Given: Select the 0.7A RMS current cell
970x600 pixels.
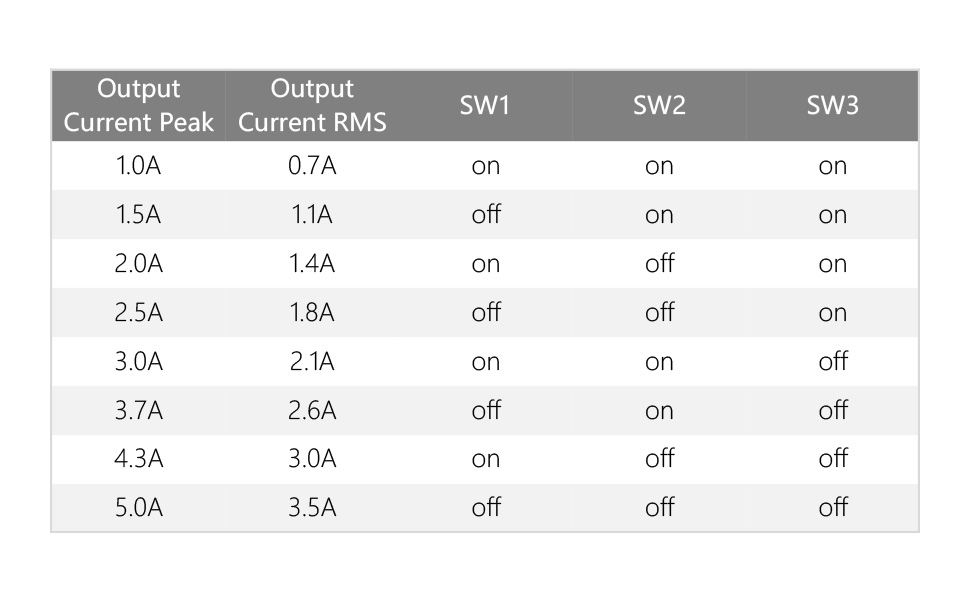Looking at the screenshot, I should tap(312, 166).
